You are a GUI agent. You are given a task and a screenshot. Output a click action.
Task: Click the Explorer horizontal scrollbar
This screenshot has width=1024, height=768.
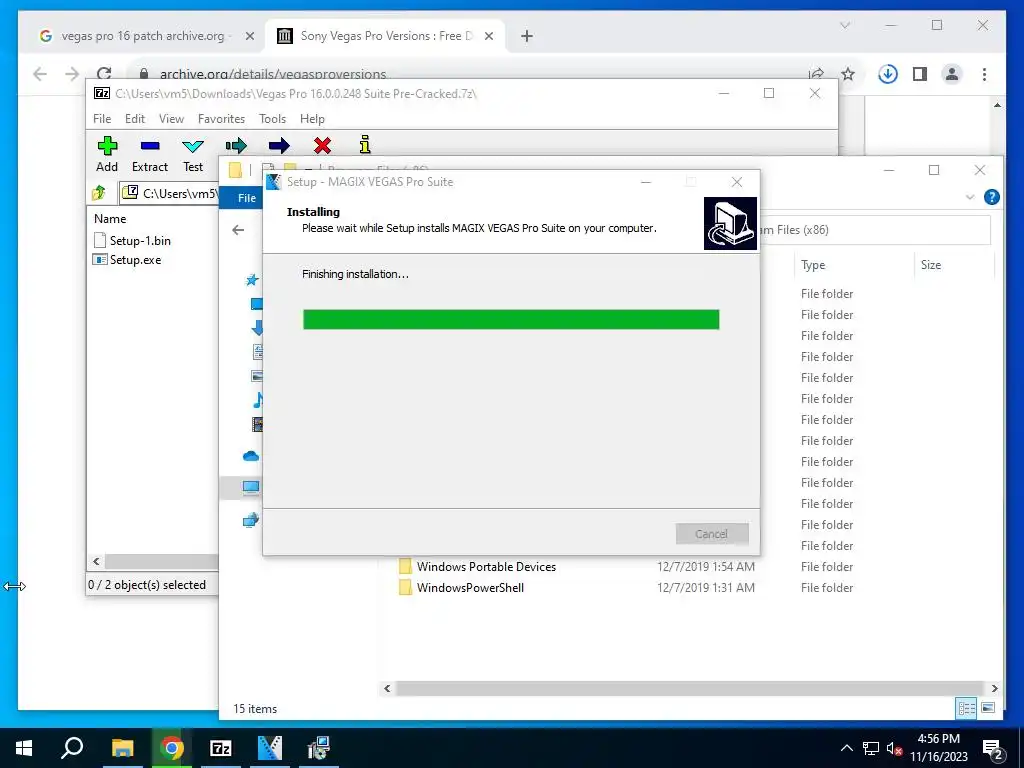coord(690,688)
